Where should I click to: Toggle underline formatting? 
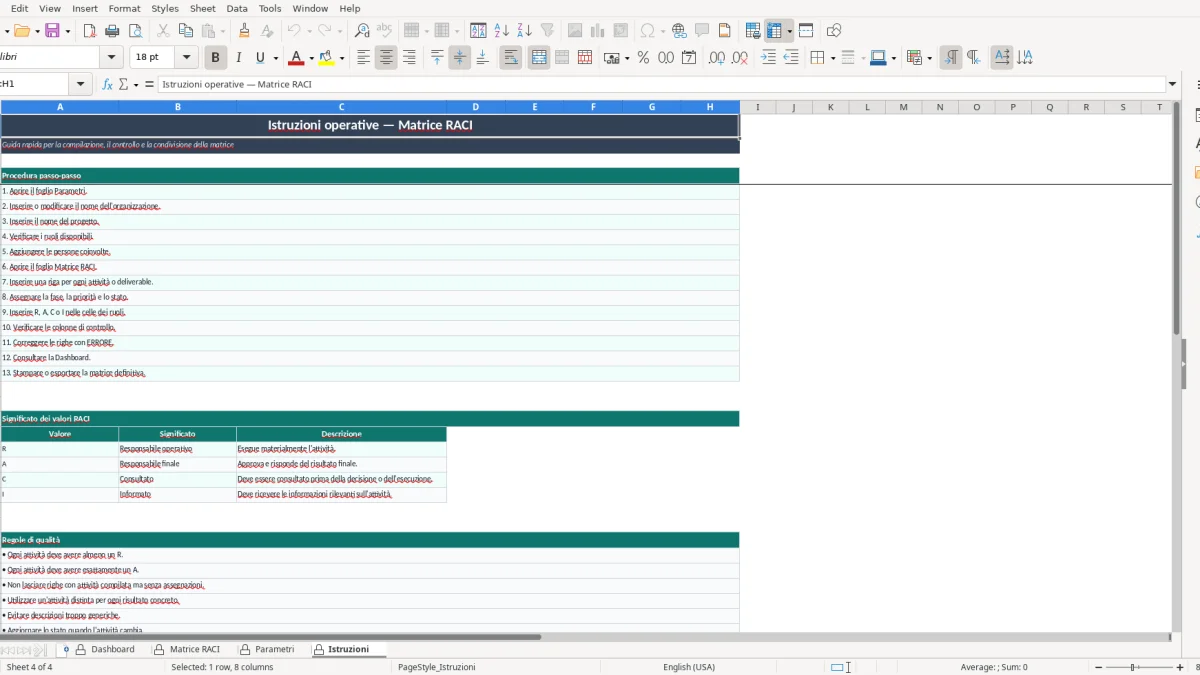point(261,58)
